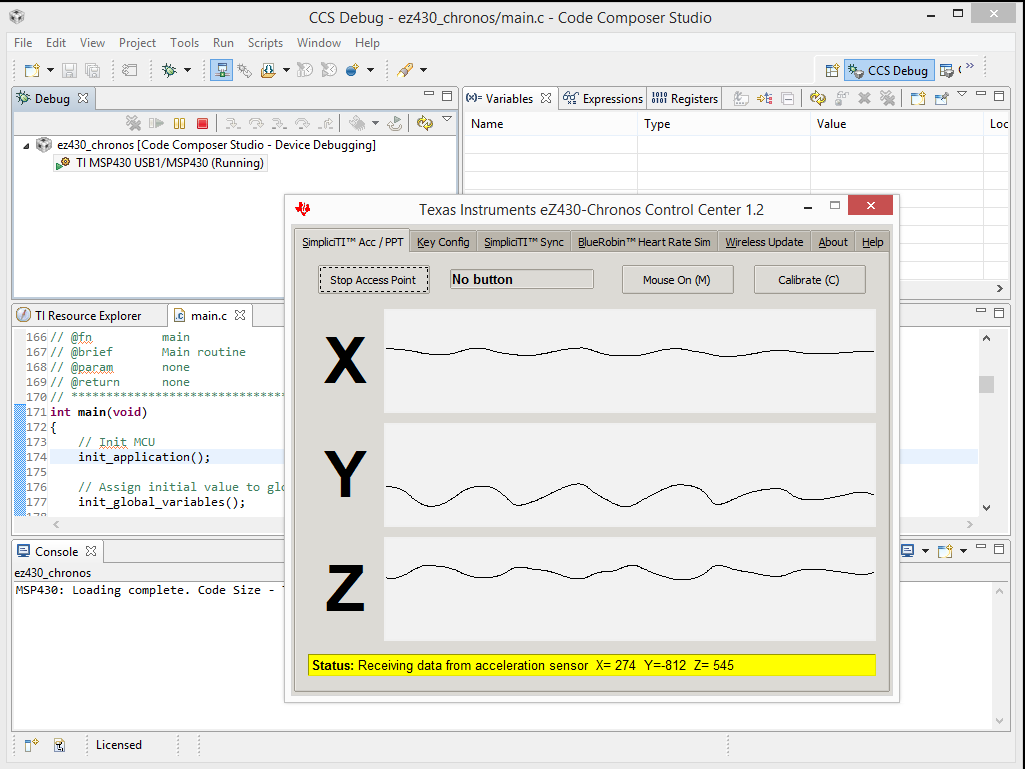Image resolution: width=1025 pixels, height=769 pixels.
Task: Close the Console view tab
Action: click(x=91, y=551)
